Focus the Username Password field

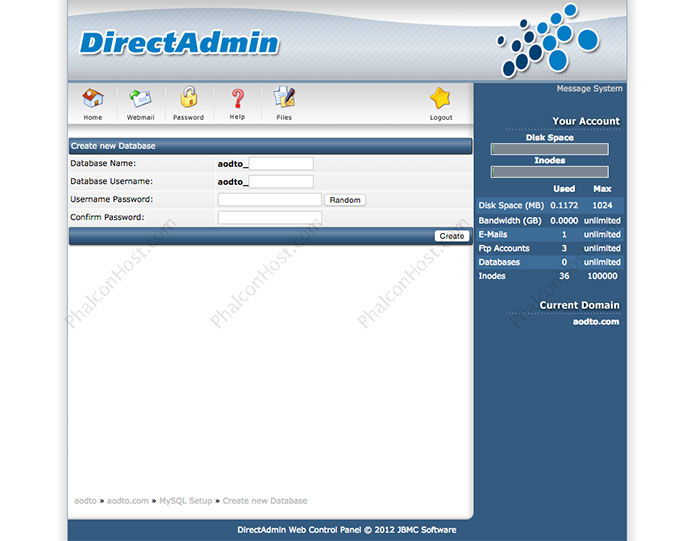(270, 200)
